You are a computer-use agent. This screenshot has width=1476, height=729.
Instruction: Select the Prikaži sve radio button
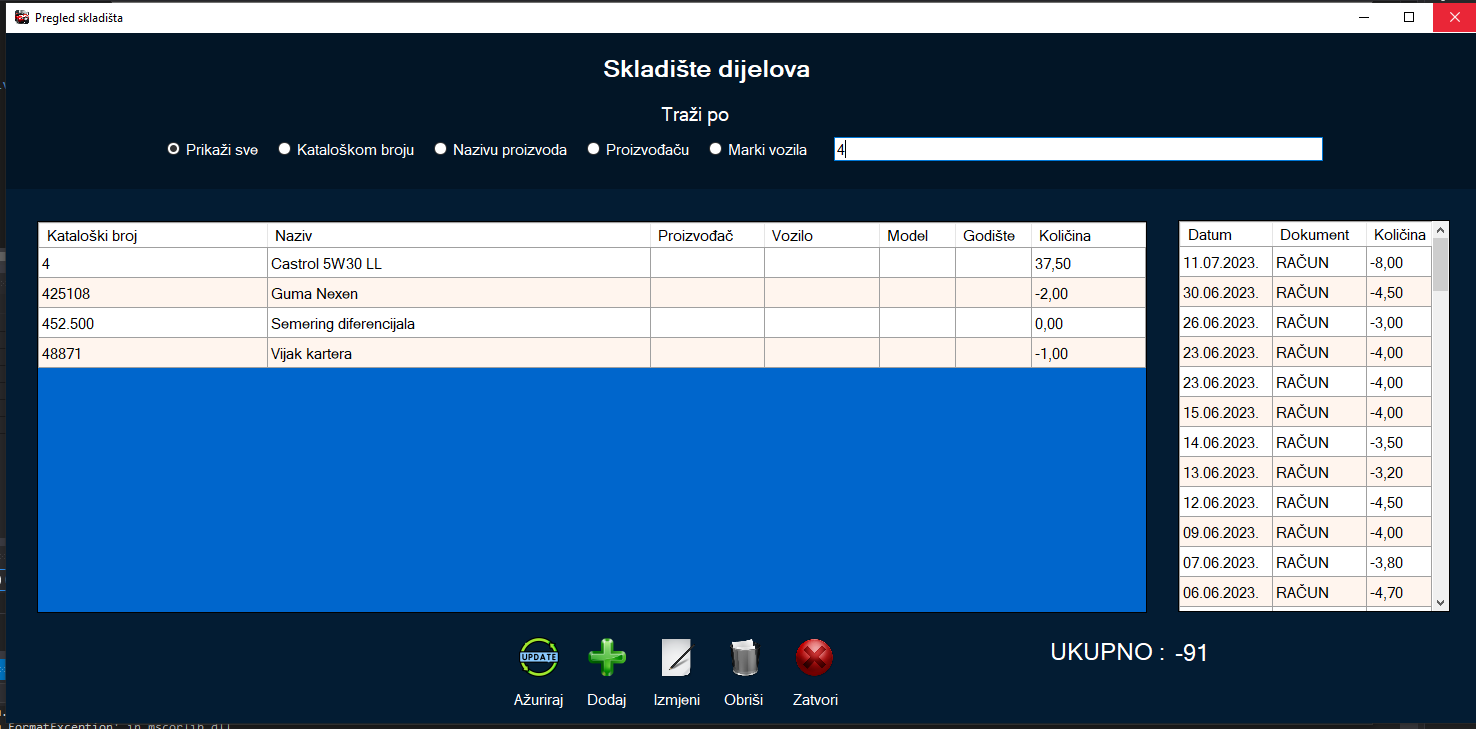[x=174, y=149]
